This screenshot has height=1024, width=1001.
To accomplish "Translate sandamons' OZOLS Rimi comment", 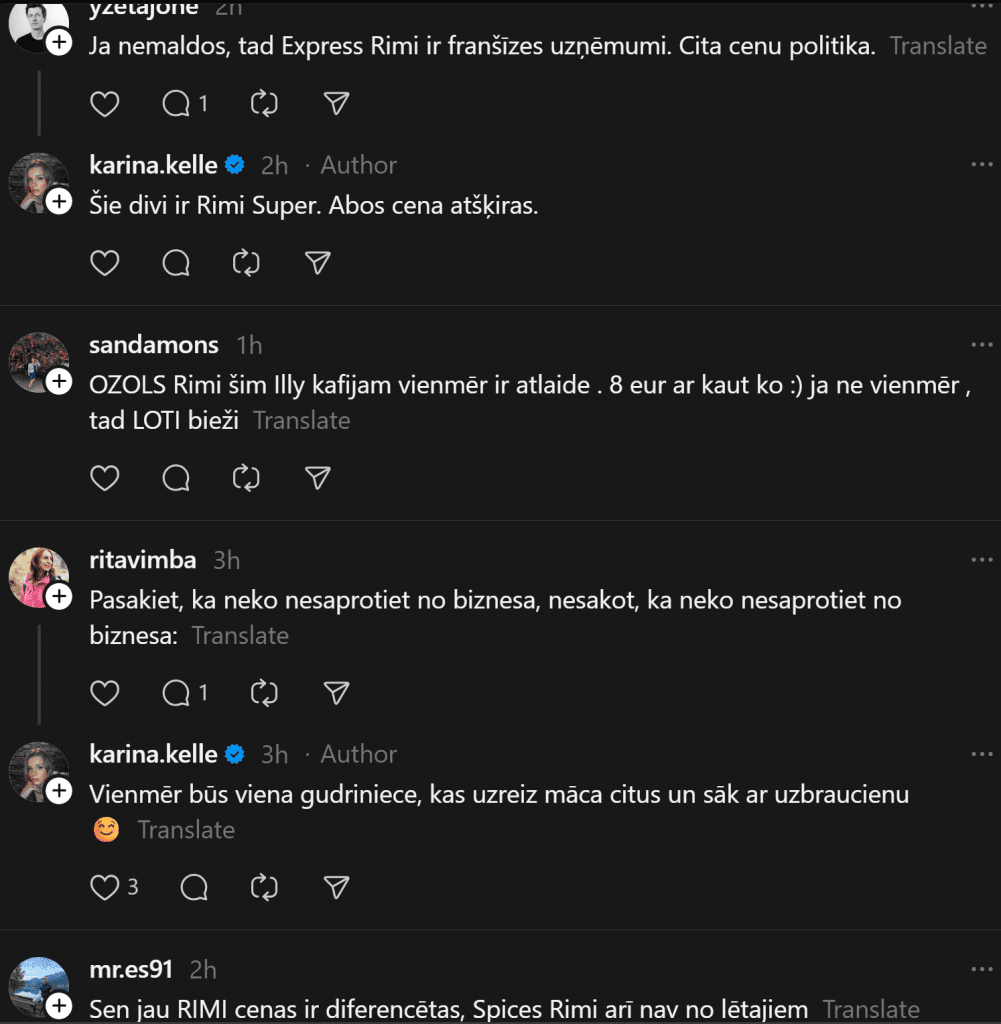I will pos(301,421).
